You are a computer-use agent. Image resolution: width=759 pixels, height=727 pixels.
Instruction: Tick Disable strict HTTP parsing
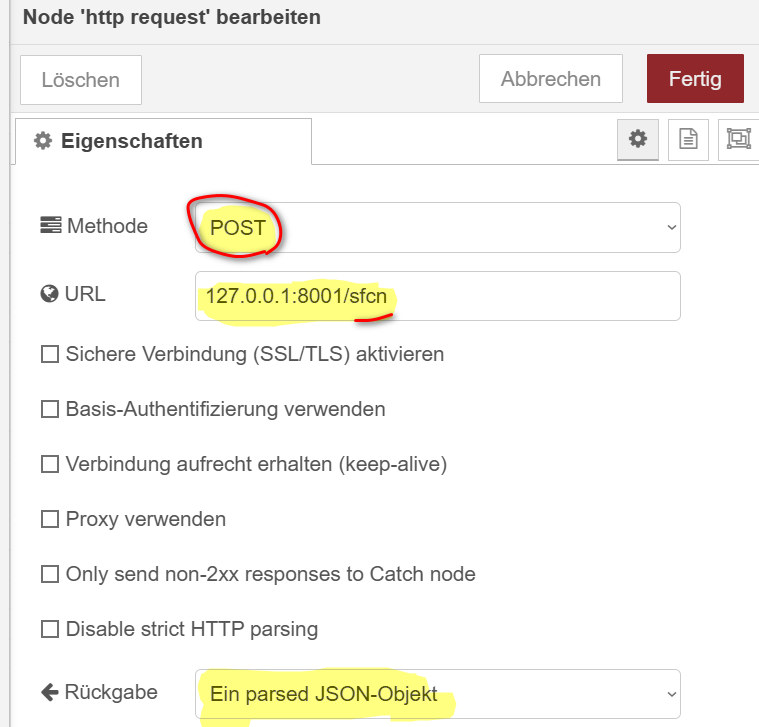click(50, 629)
